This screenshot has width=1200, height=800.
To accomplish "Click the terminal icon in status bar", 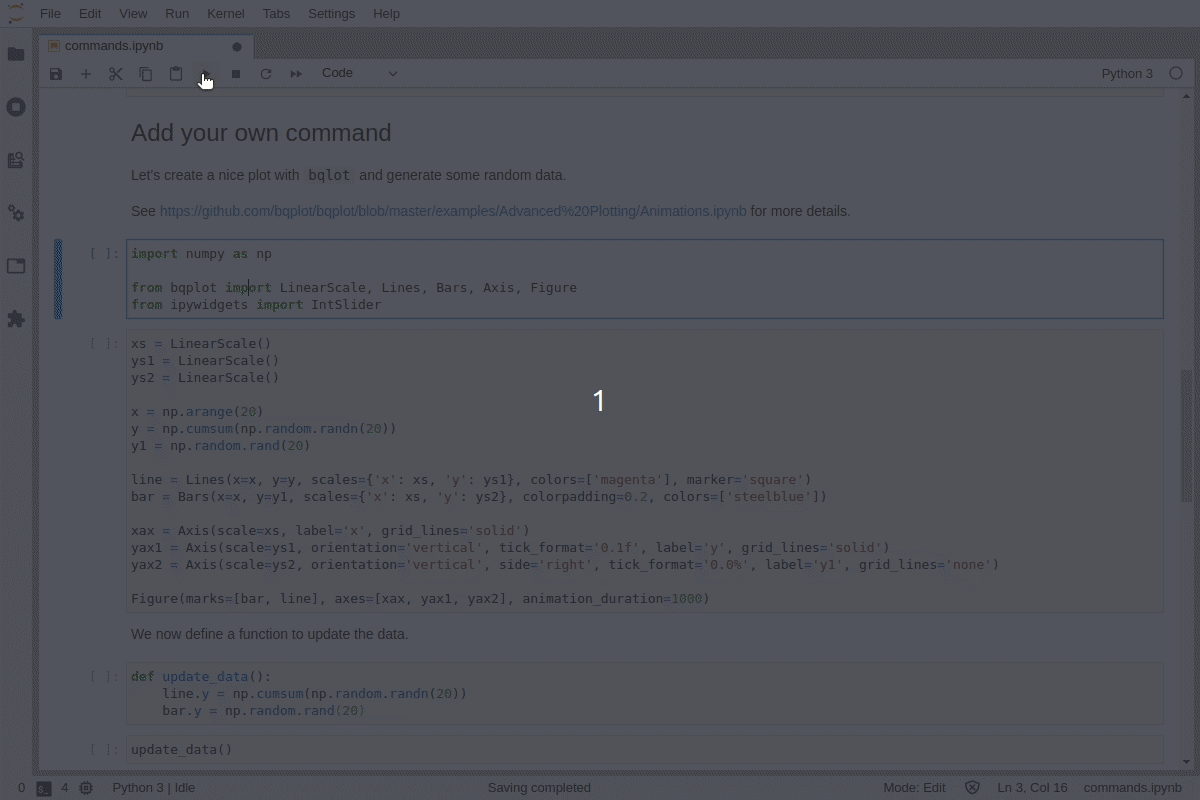I will 44,788.
